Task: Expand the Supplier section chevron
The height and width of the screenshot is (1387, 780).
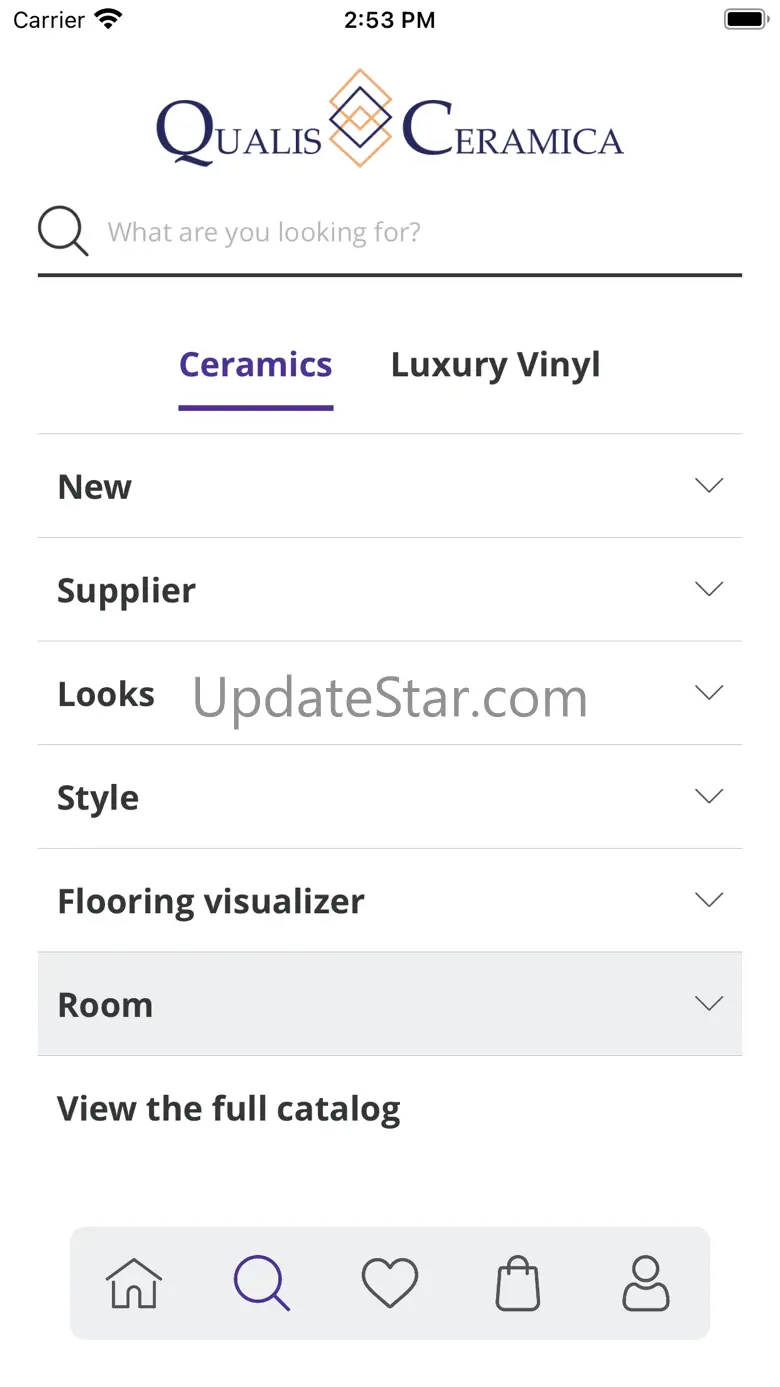Action: [x=708, y=589]
